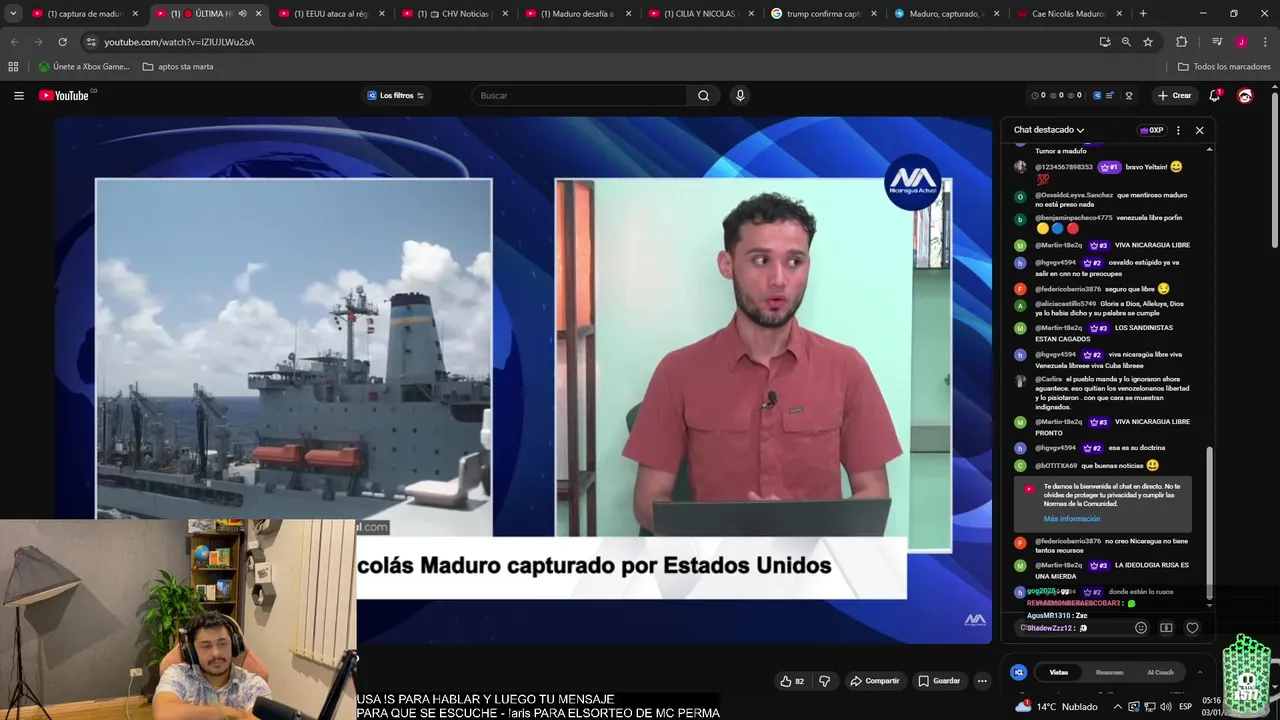Click the page vertical scrollbar
The image size is (1280, 720).
click(1274, 170)
